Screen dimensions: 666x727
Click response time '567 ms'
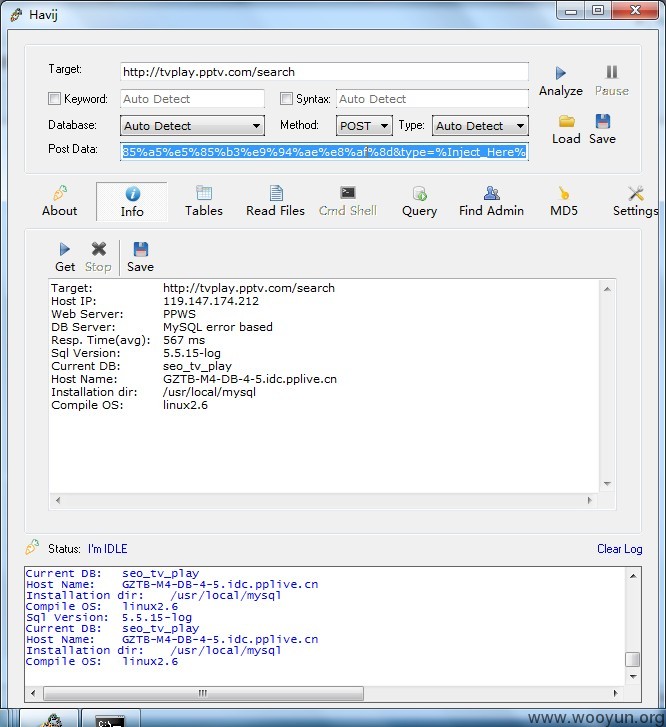(x=184, y=340)
